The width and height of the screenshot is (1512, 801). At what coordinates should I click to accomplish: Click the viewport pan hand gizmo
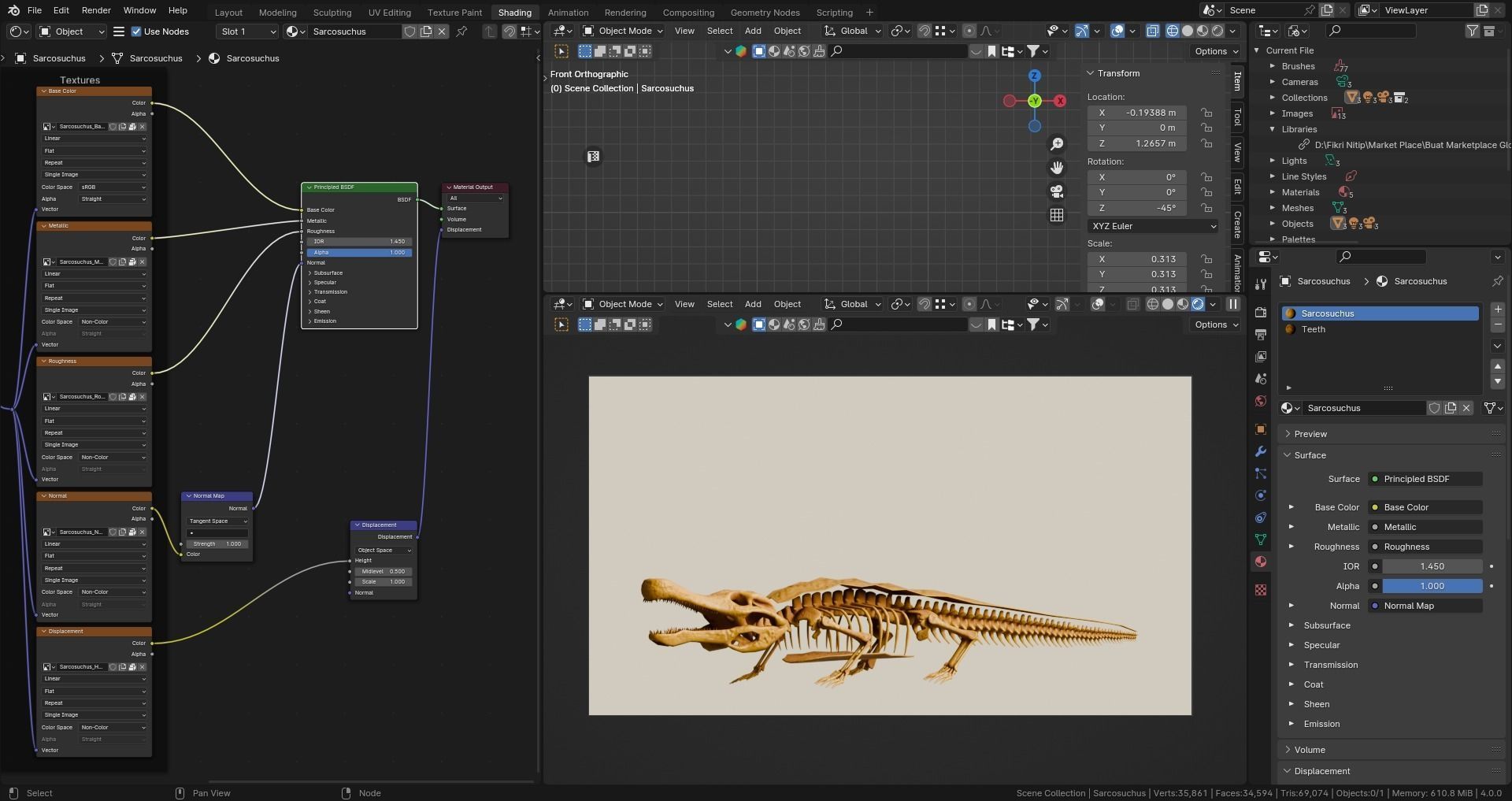click(x=1057, y=168)
